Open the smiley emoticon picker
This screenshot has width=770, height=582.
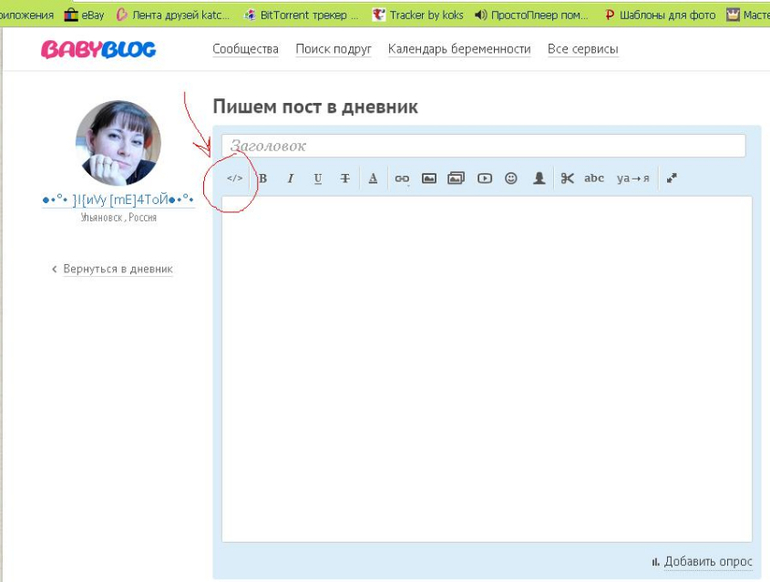511,178
